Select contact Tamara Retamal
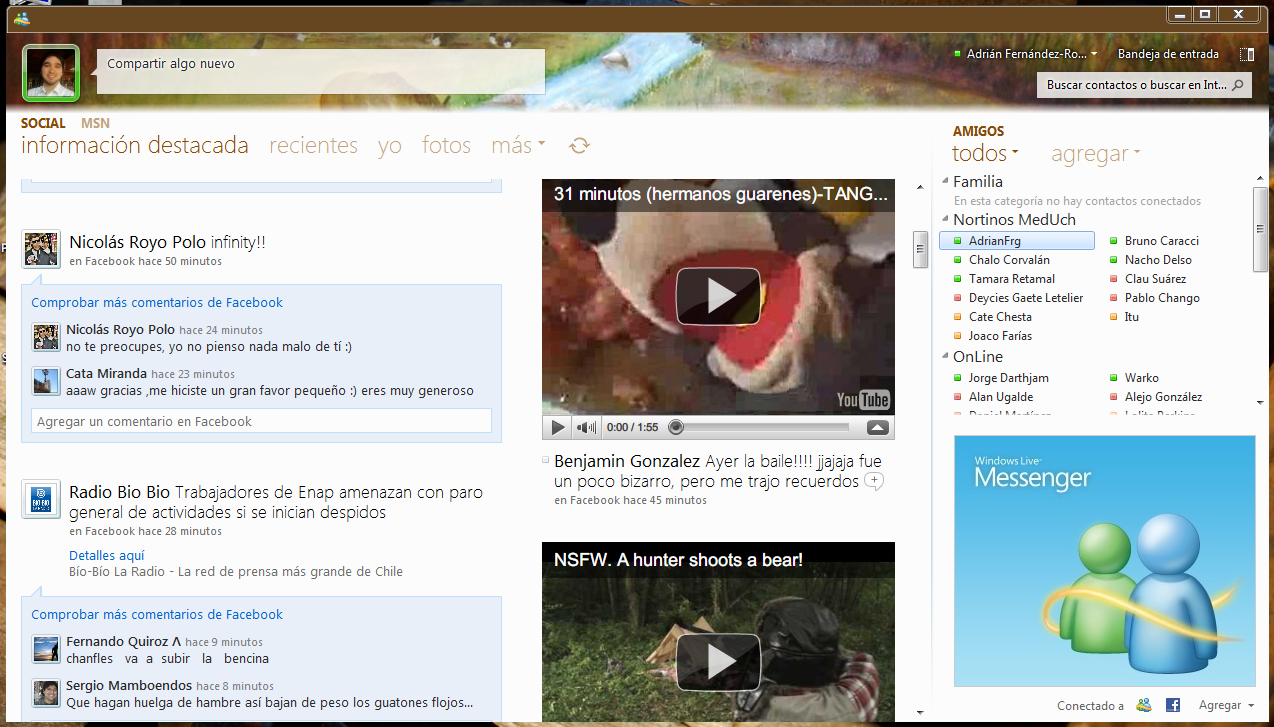This screenshot has width=1274, height=727. click(x=1012, y=279)
